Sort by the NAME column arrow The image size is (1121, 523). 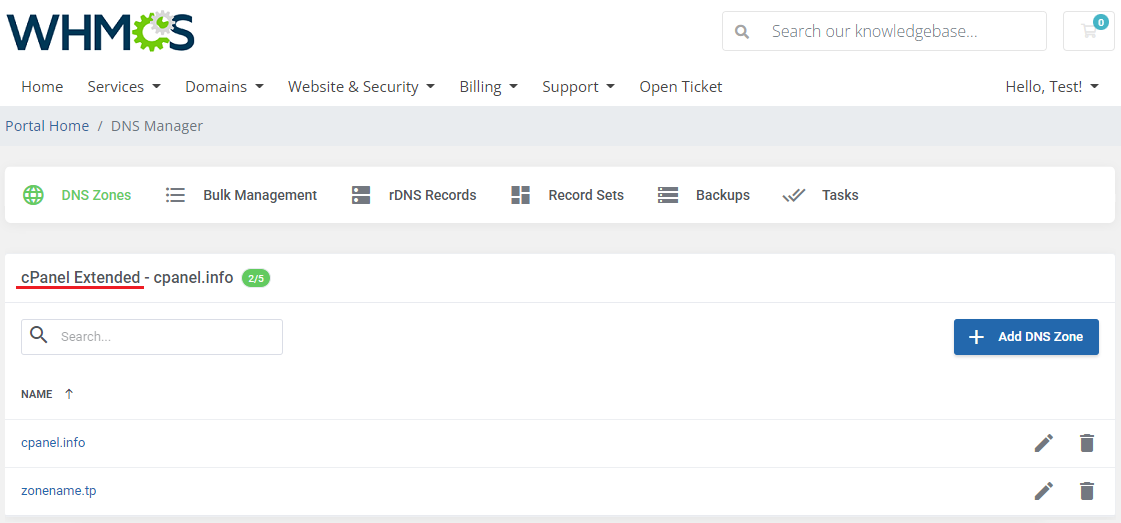coord(69,394)
